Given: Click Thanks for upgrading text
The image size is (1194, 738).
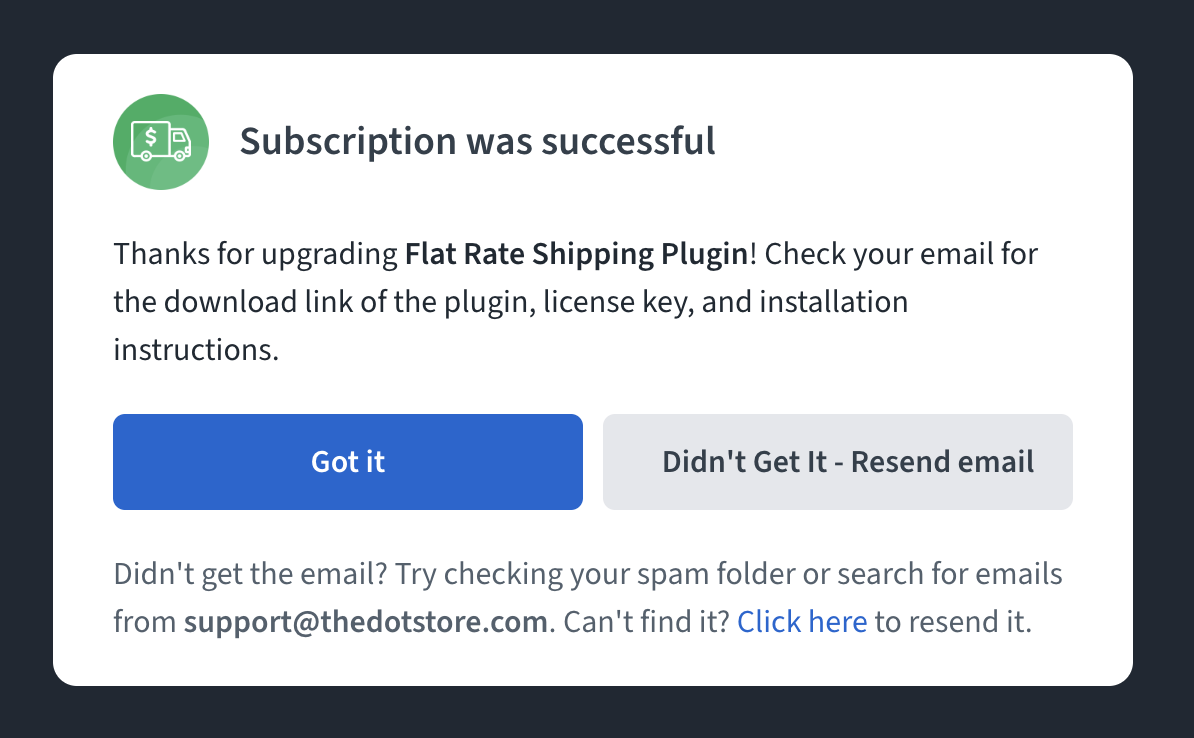Looking at the screenshot, I should click(255, 254).
